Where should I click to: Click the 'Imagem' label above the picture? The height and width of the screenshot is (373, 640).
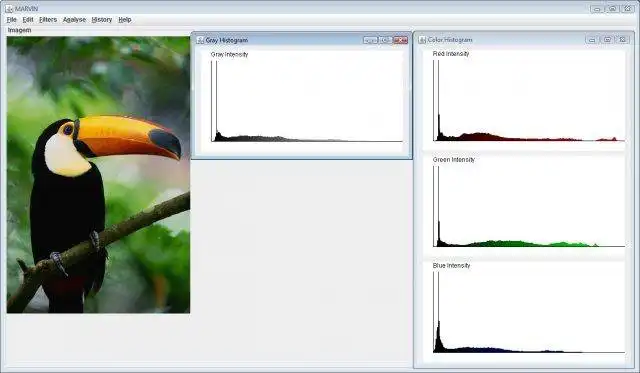point(19,30)
